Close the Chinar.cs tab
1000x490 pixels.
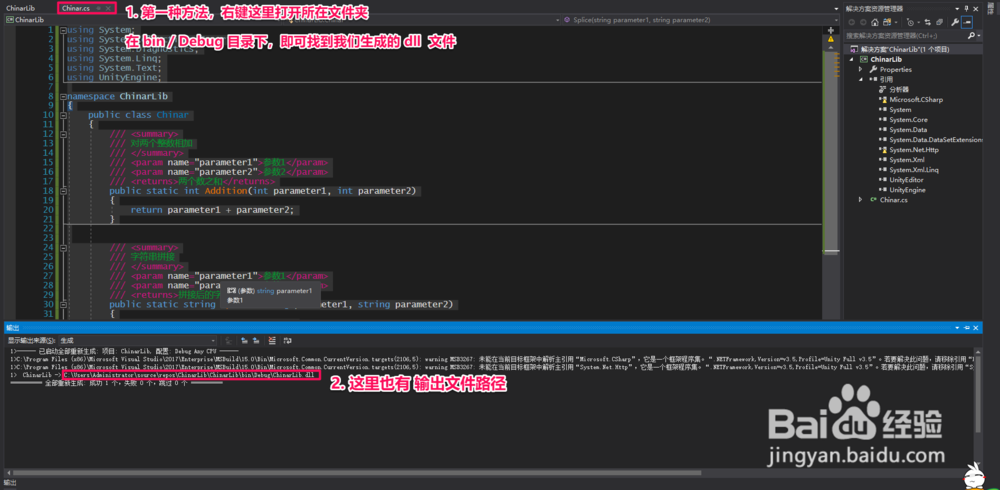click(109, 9)
